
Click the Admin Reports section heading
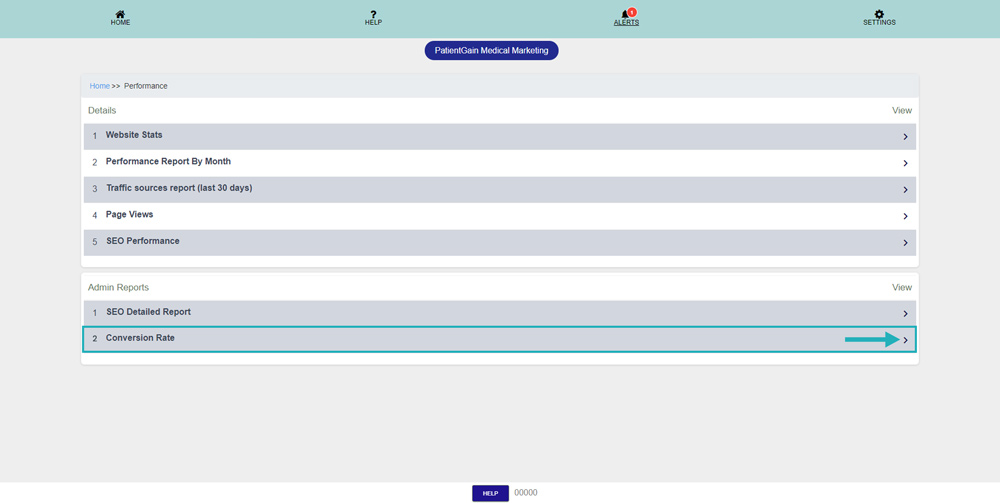click(x=118, y=288)
